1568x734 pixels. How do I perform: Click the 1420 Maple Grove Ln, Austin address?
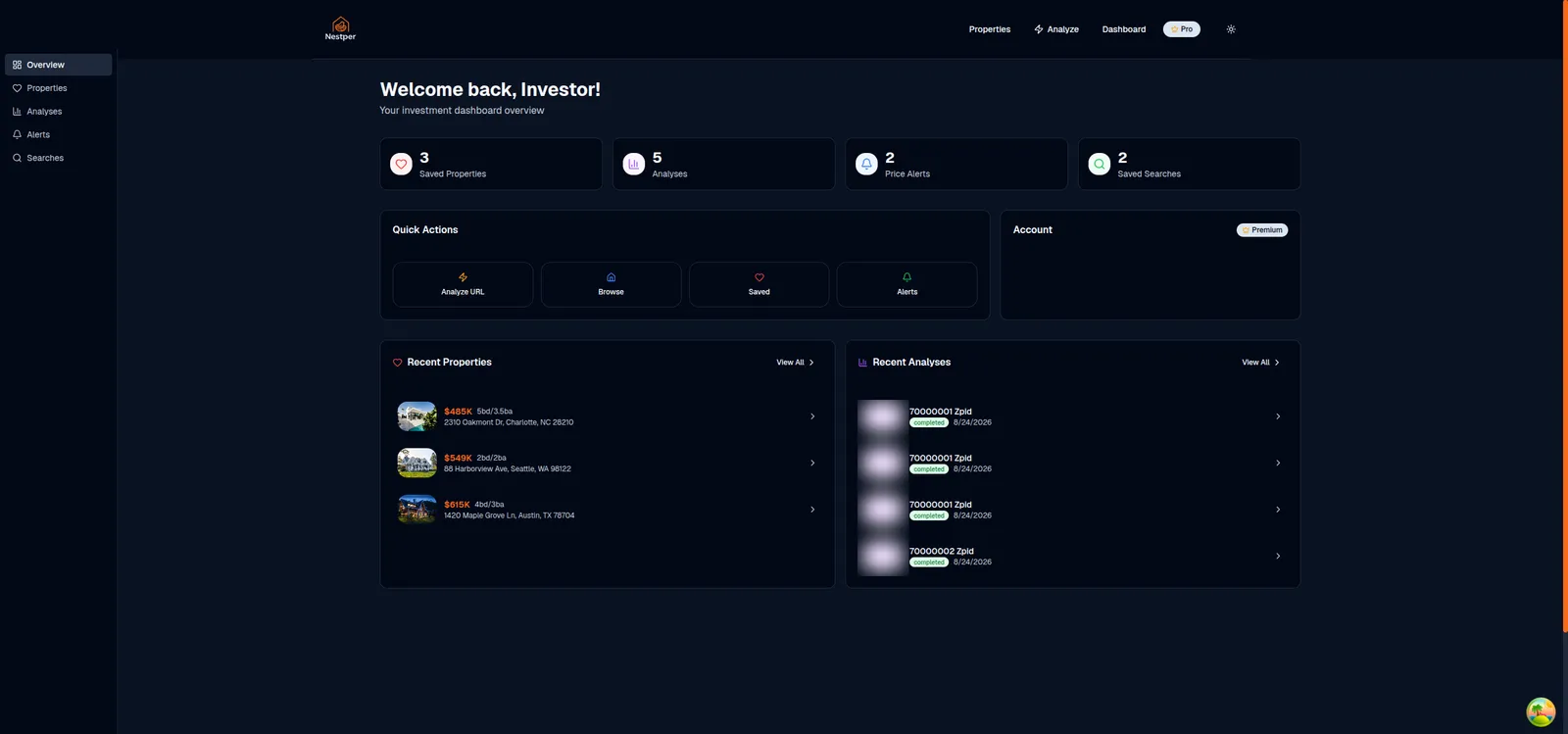click(510, 515)
